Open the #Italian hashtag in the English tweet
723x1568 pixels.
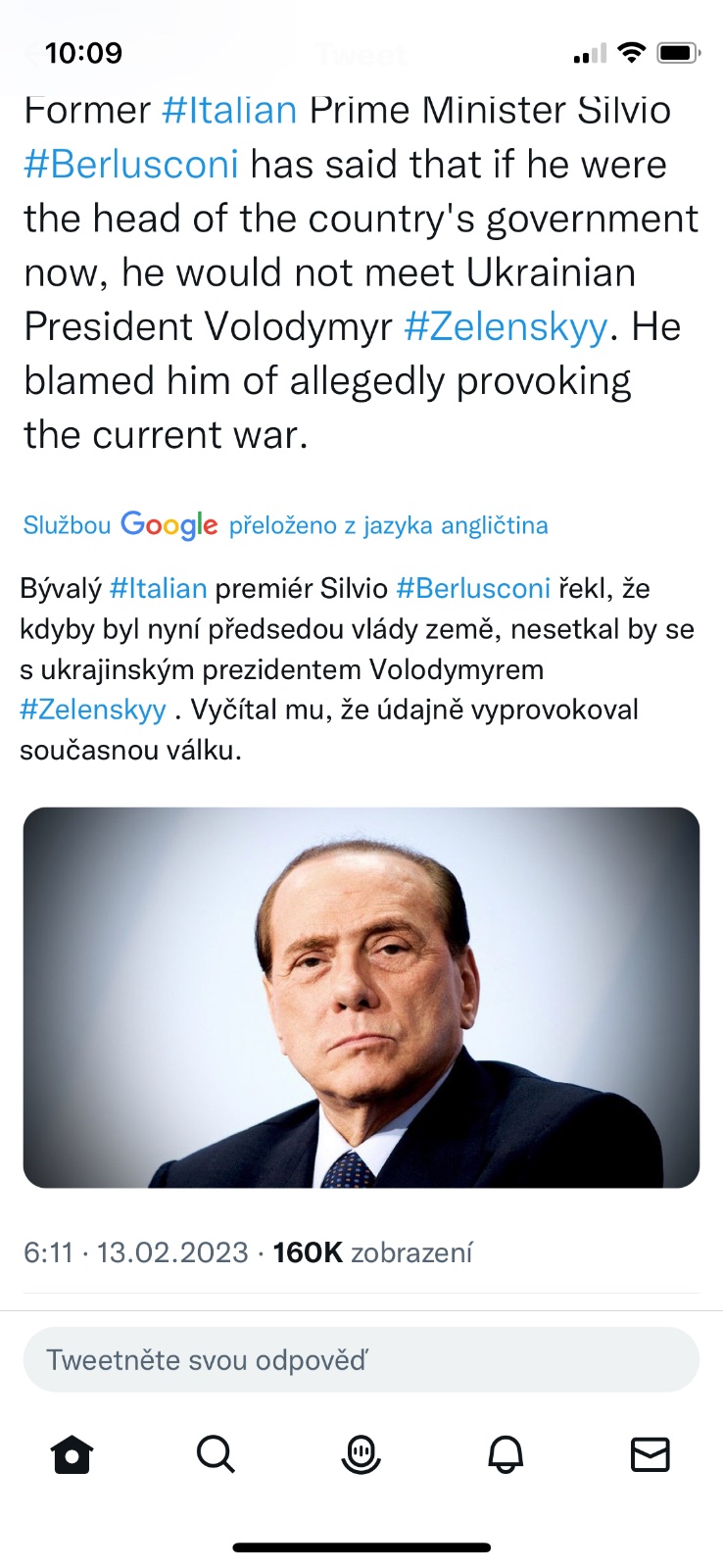(229, 110)
